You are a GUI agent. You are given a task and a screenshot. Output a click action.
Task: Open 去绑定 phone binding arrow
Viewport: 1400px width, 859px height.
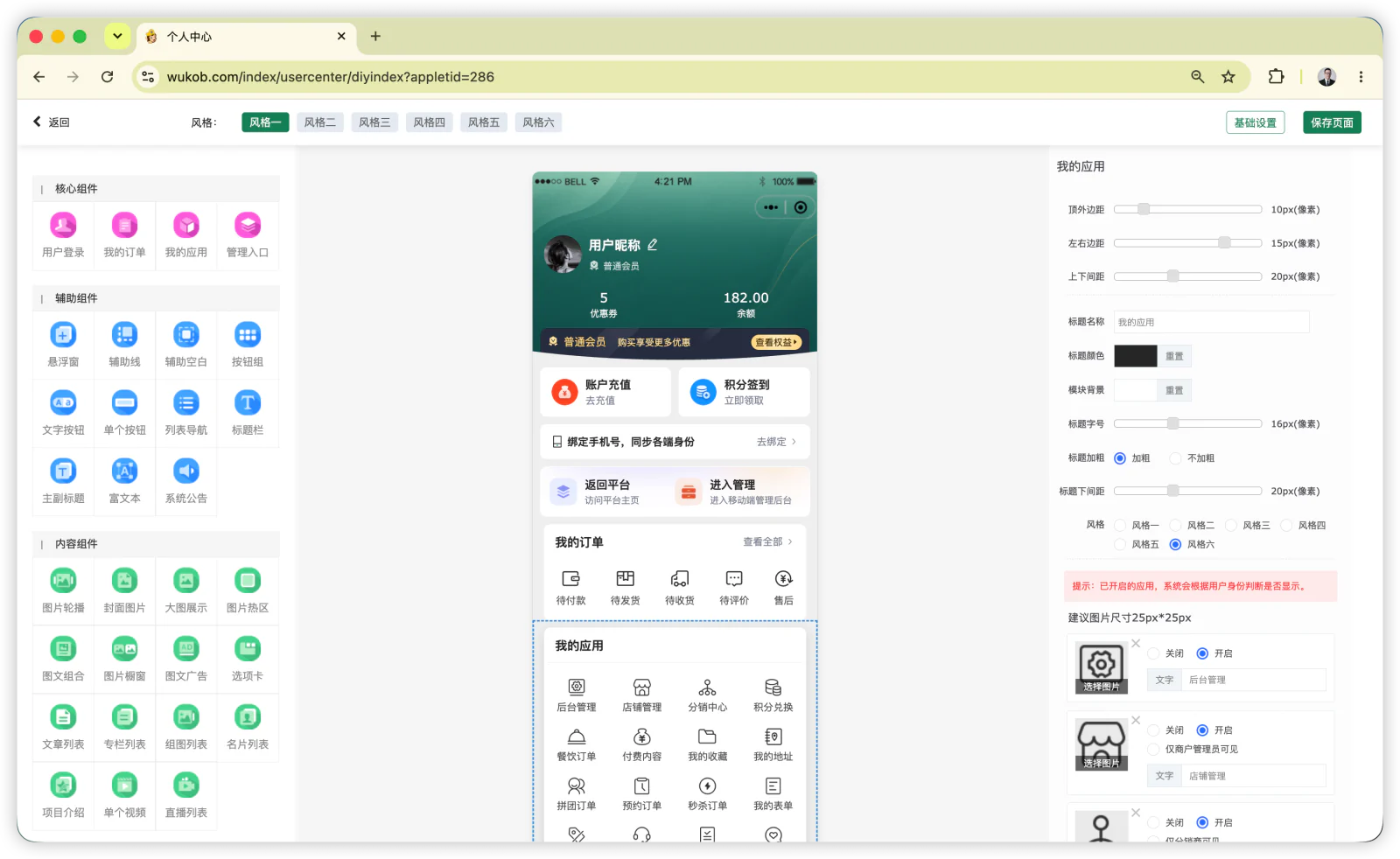[794, 442]
